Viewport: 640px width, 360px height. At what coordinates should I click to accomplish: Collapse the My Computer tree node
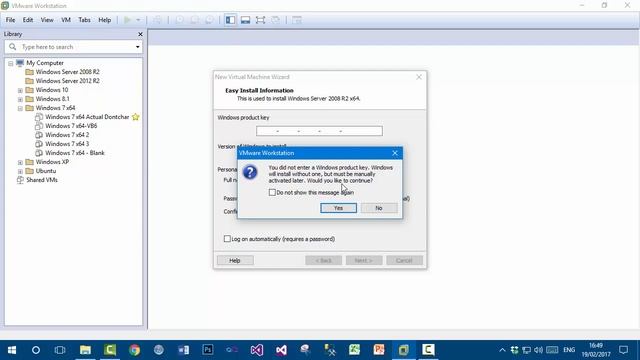11,63
